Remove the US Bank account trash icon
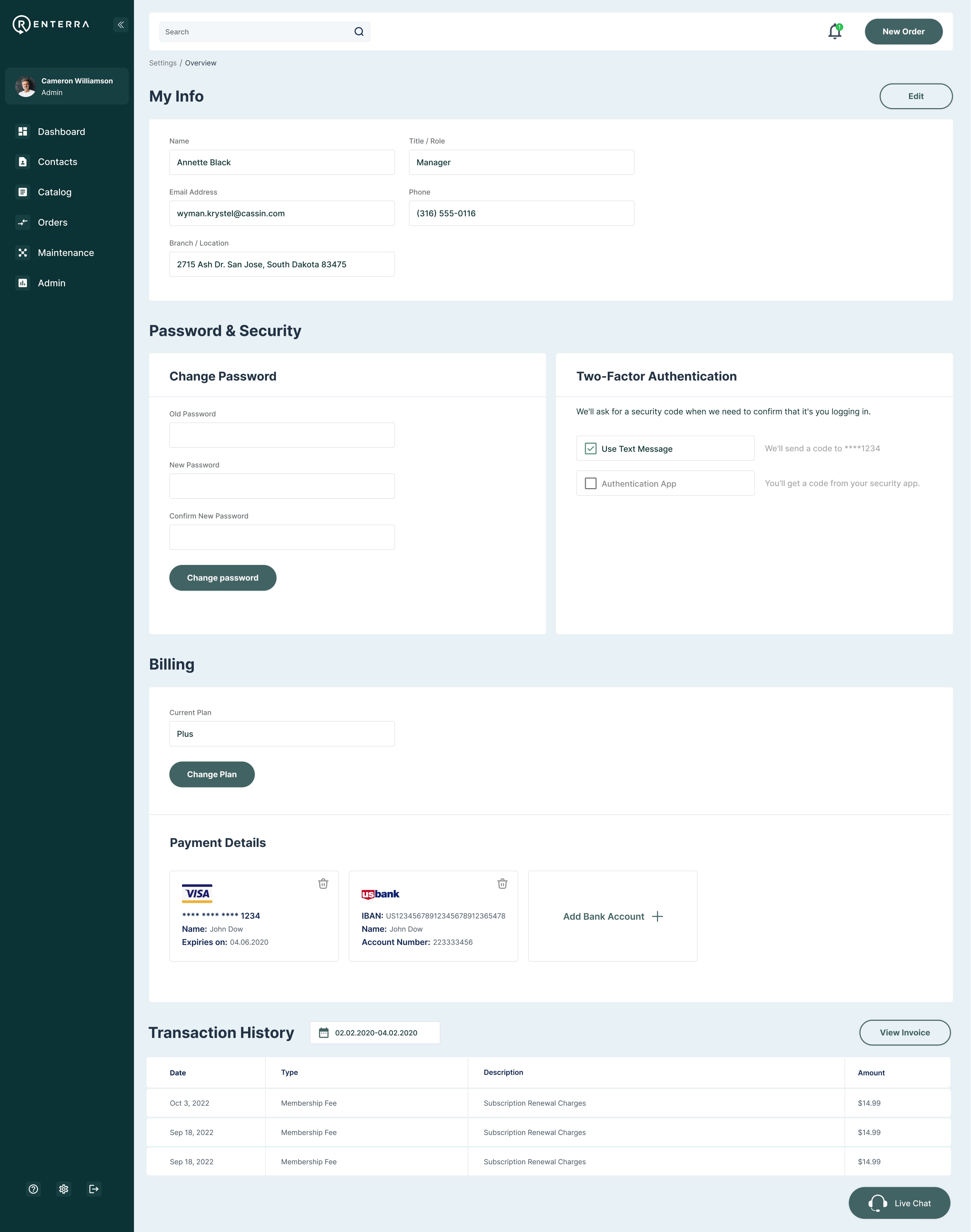971x1232 pixels. (503, 884)
